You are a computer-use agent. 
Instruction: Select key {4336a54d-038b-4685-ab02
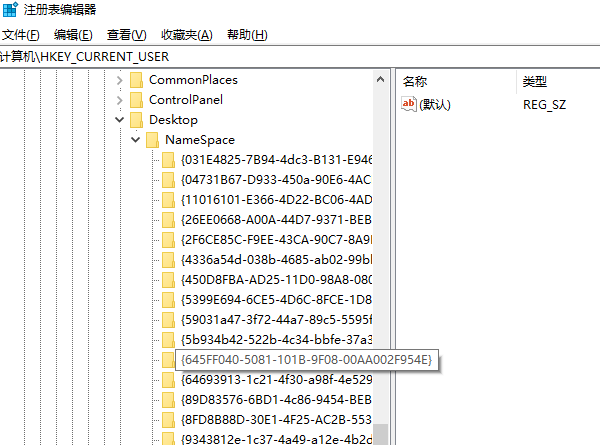coord(276,260)
